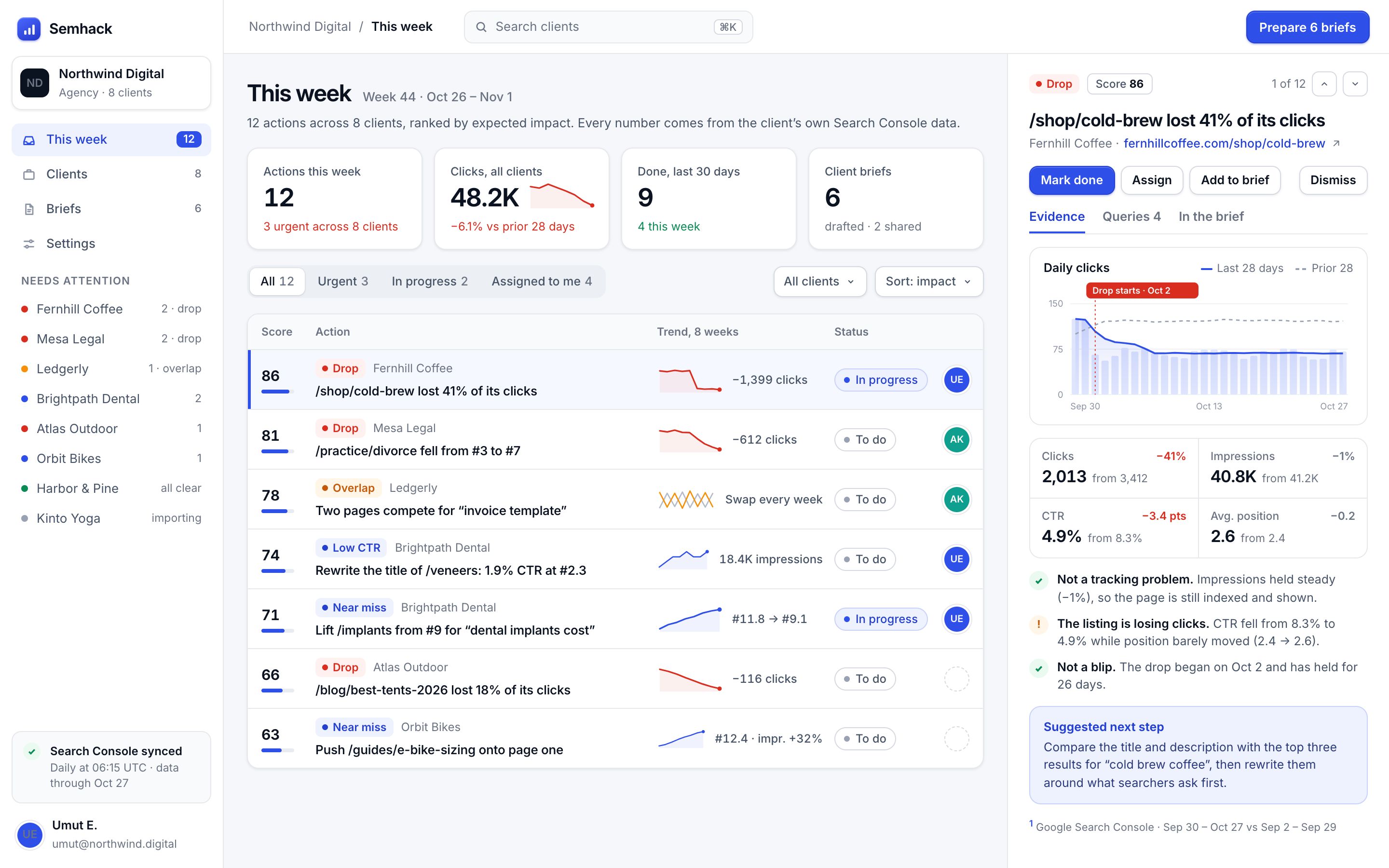Select the Urgent 3 filter tab
The image size is (1389, 868).
342,281
